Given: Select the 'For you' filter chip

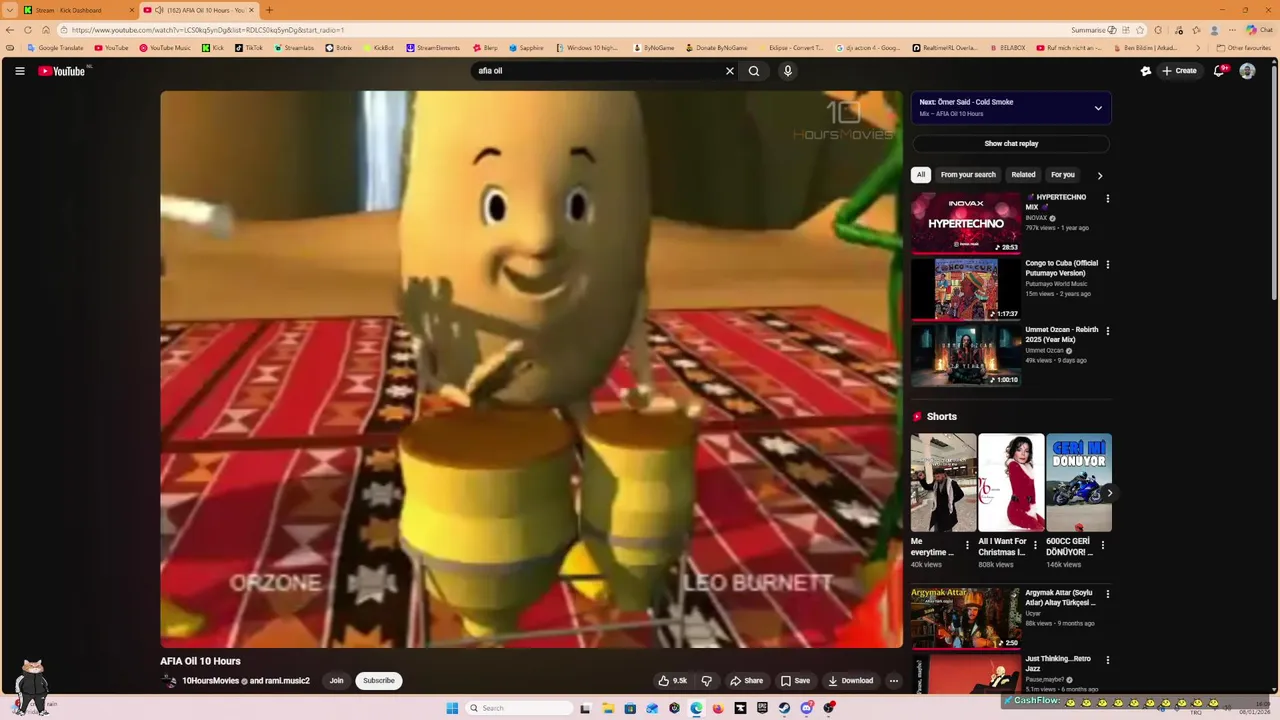Looking at the screenshot, I should click(x=1063, y=175).
